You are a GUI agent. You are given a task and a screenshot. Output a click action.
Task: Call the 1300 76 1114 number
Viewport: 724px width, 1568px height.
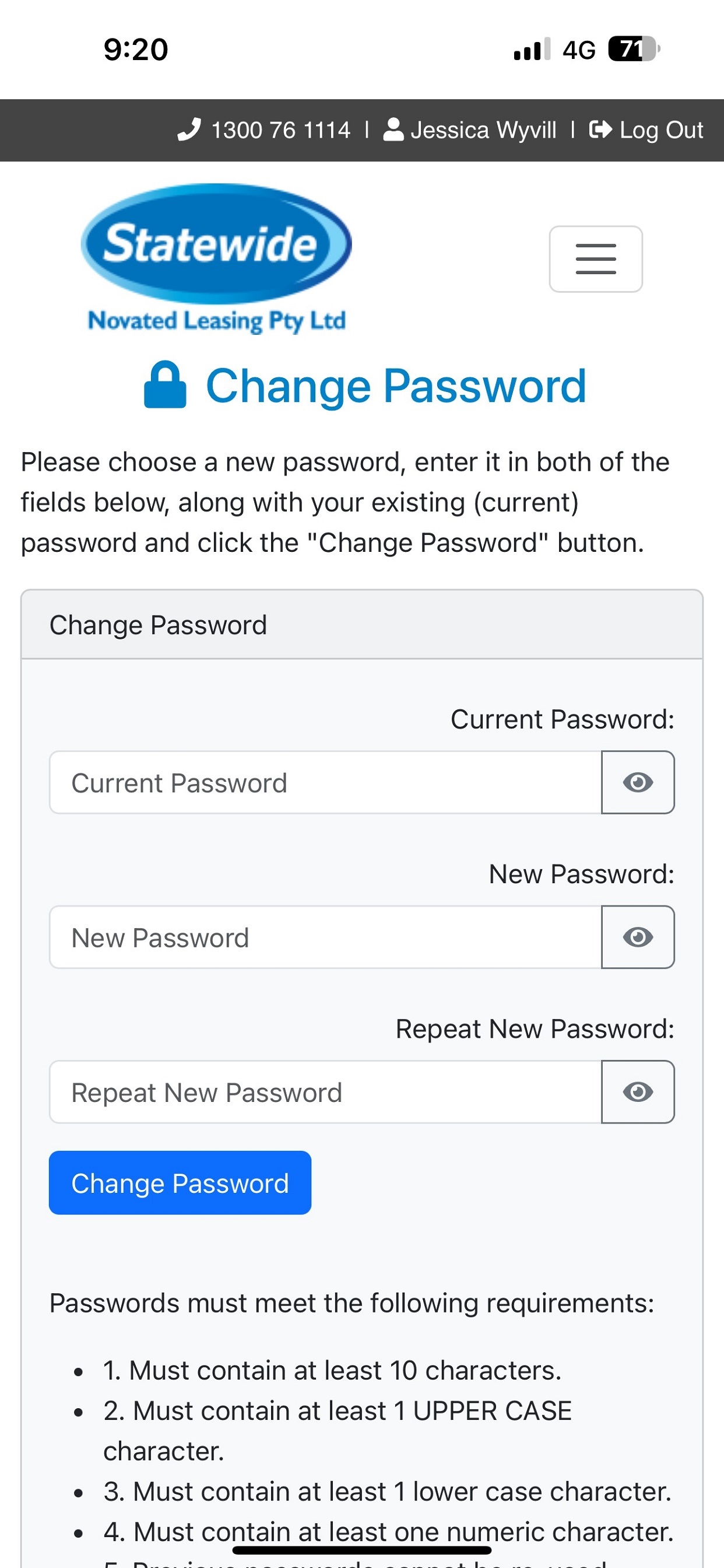(280, 130)
